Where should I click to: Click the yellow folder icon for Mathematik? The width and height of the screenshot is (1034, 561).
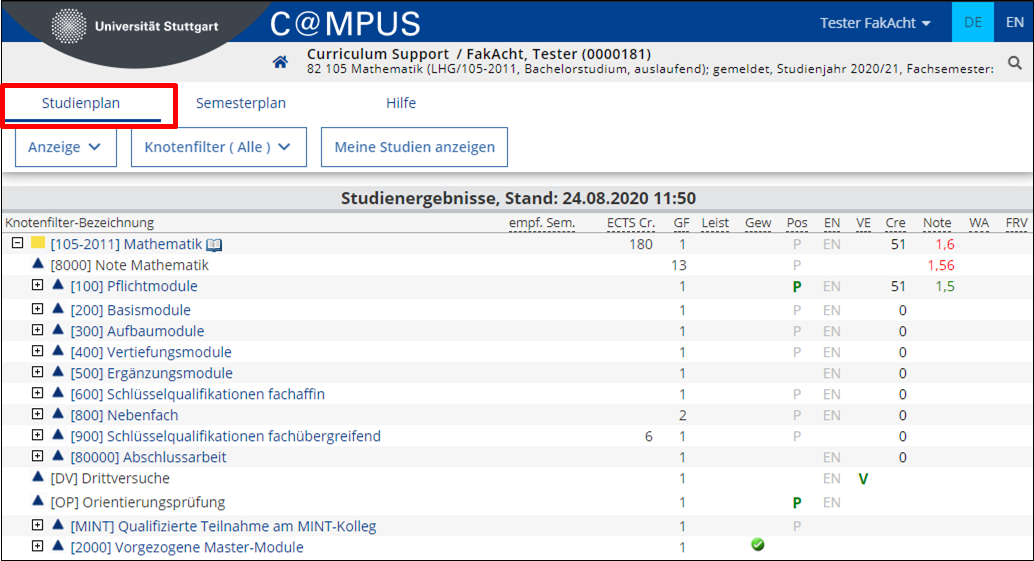click(x=38, y=243)
